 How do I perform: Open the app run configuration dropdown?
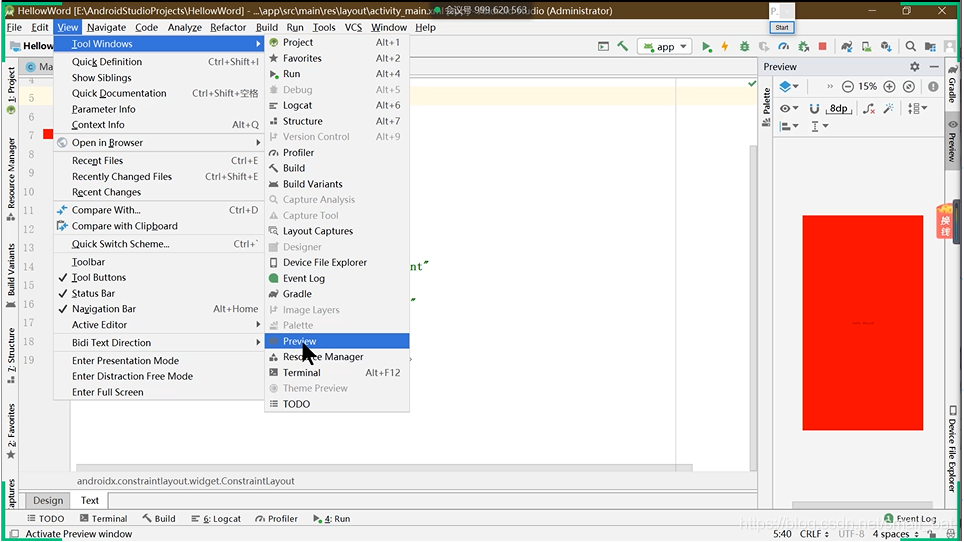(665, 47)
